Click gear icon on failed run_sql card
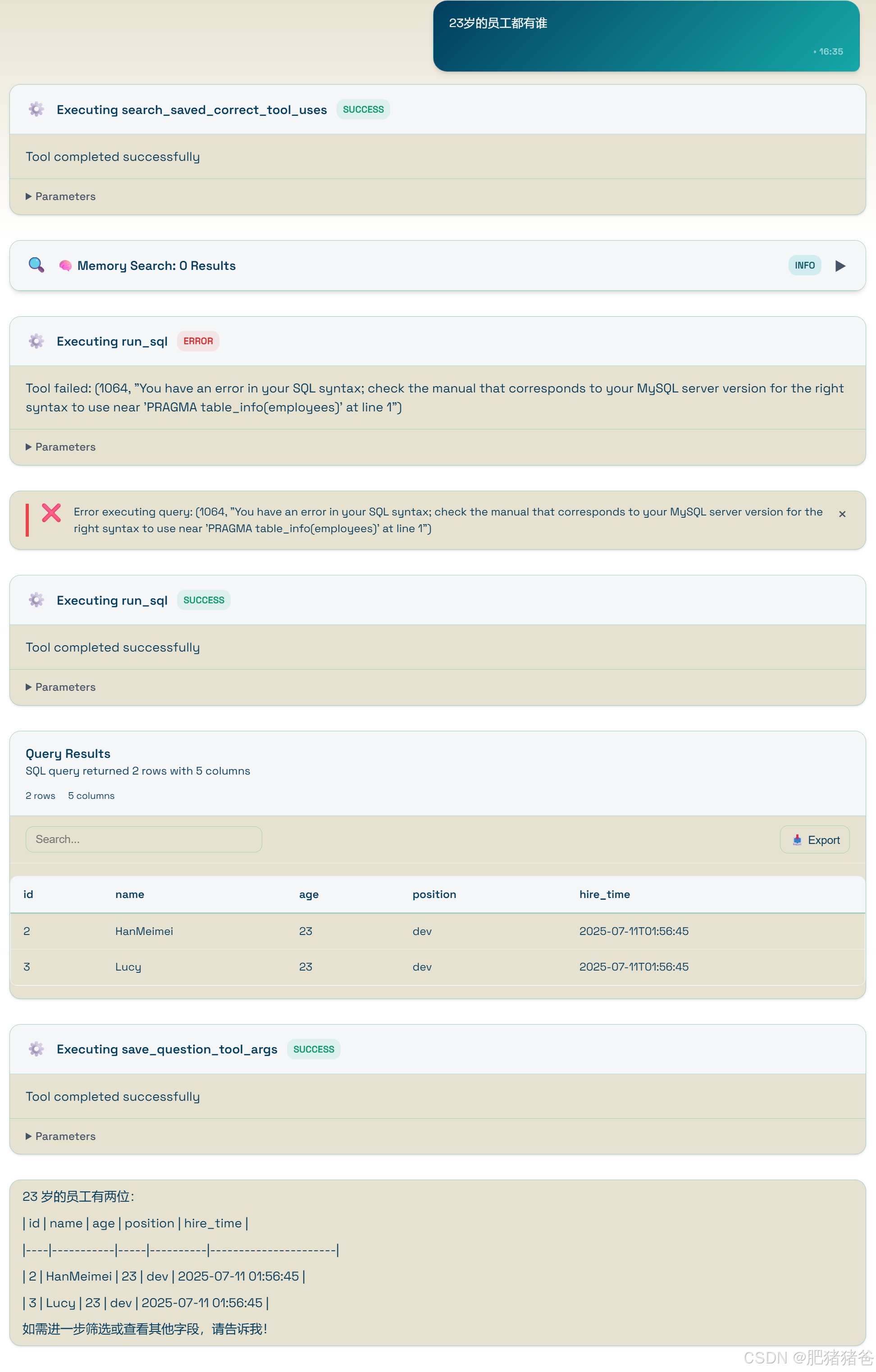 point(36,341)
